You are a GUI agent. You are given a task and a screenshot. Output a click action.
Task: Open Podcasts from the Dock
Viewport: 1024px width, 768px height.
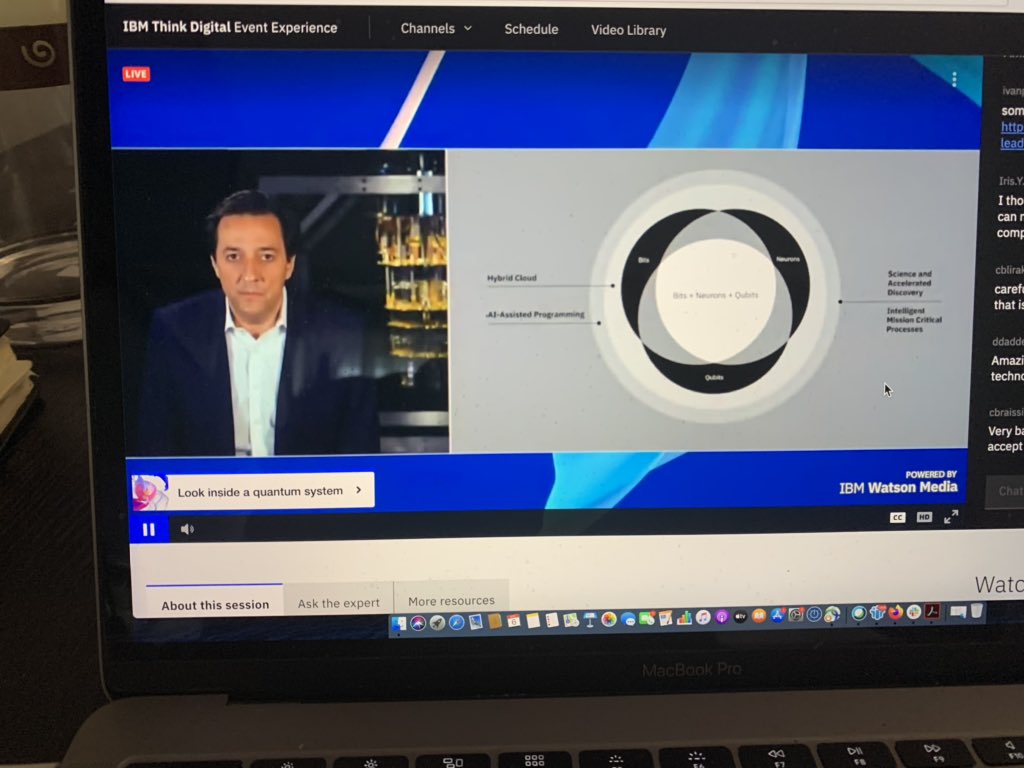pos(722,616)
